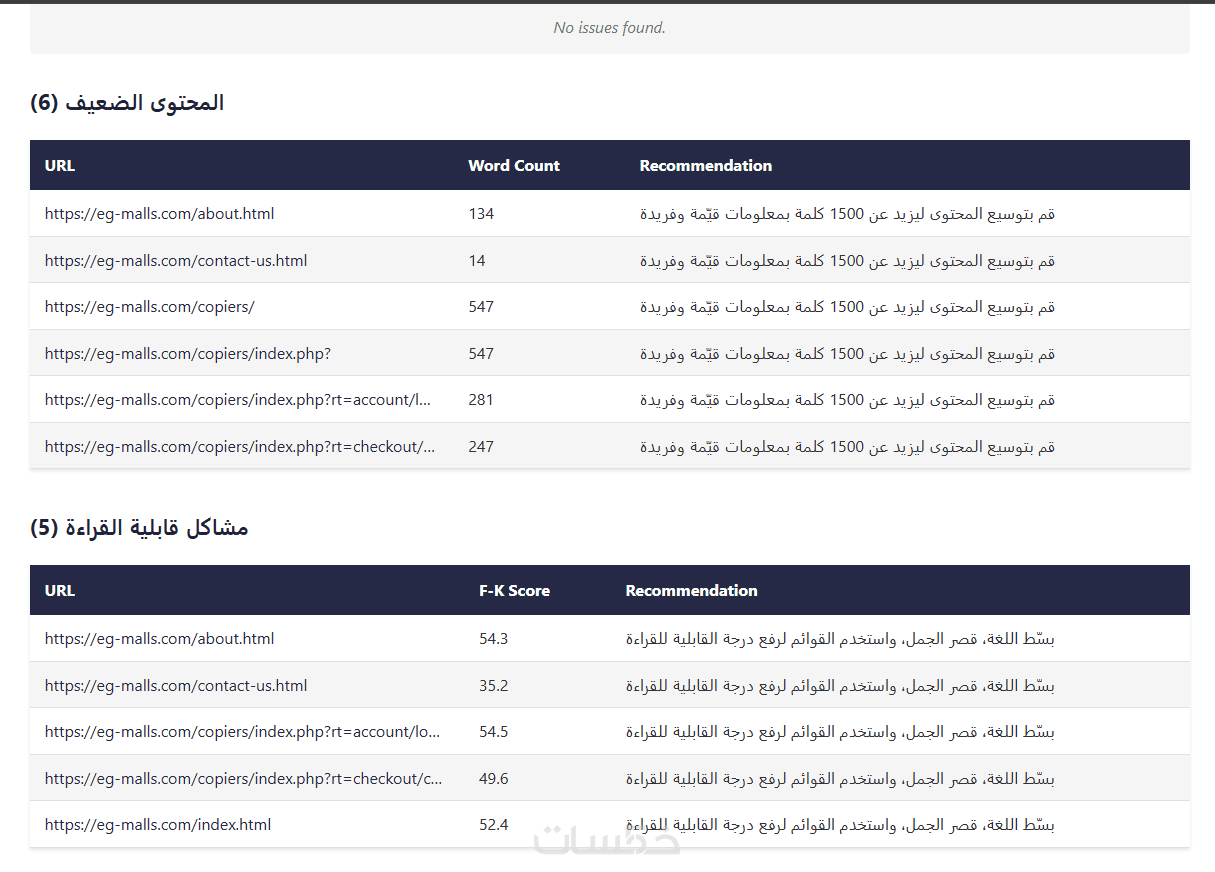This screenshot has height=872, width=1215.
Task: Click the https://eg-malls.com/copiers/ URL
Action: click(150, 307)
